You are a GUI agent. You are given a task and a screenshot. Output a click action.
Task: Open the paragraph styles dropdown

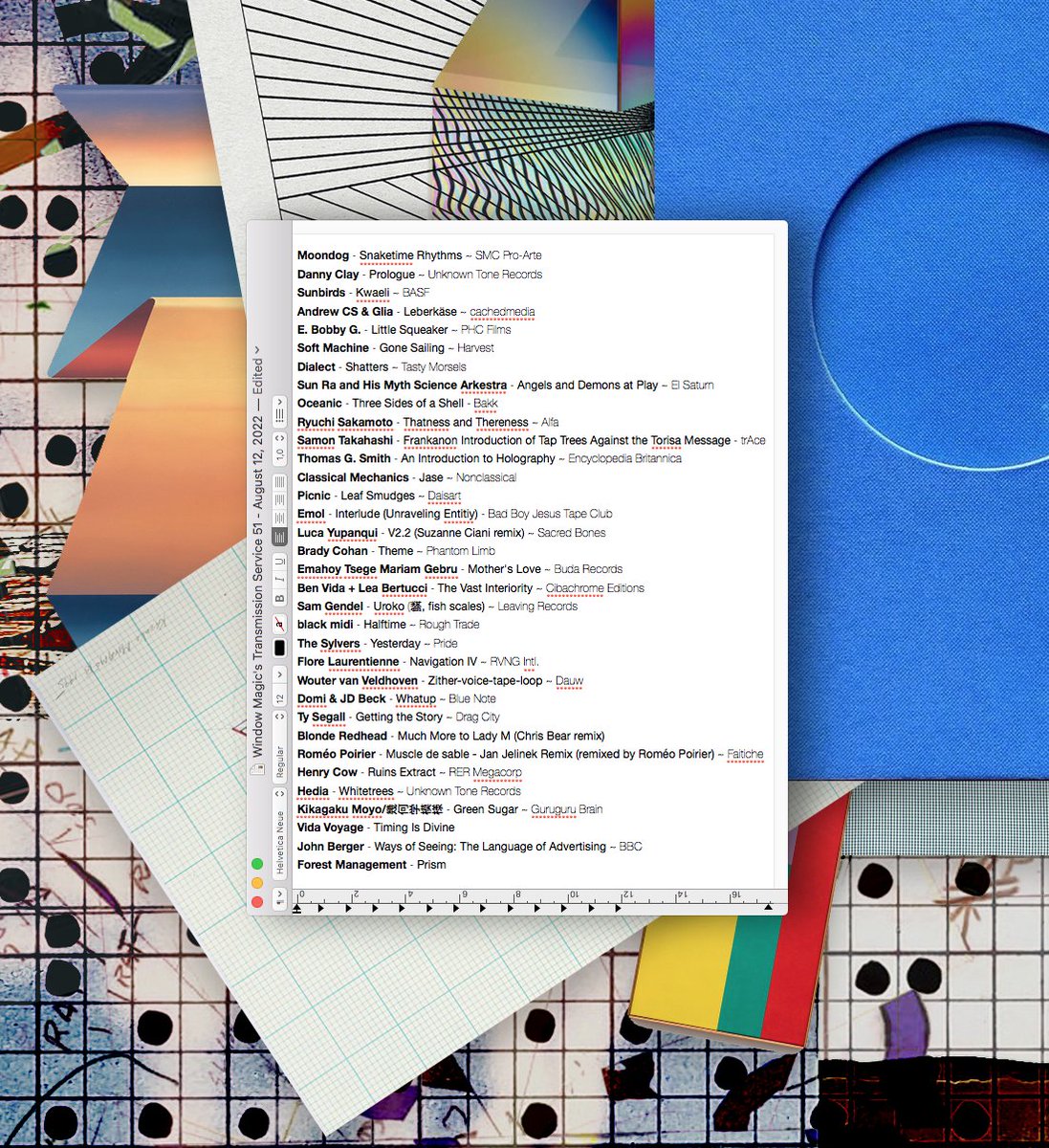[279, 897]
